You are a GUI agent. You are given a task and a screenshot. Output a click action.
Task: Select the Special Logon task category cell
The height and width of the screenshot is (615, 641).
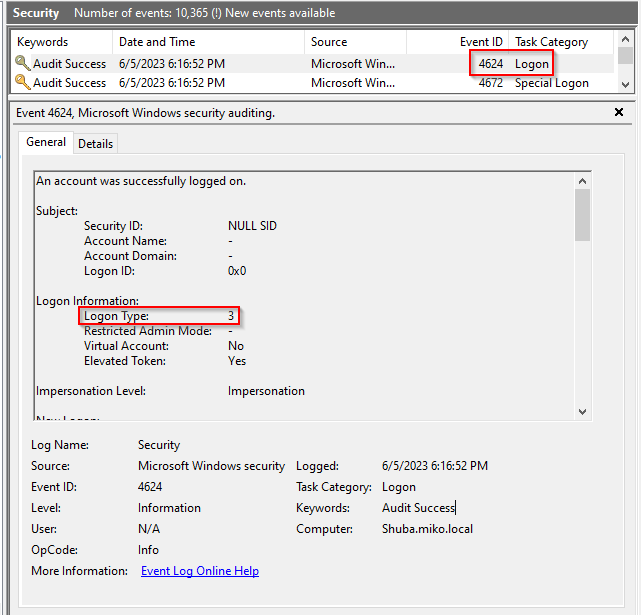[x=551, y=83]
